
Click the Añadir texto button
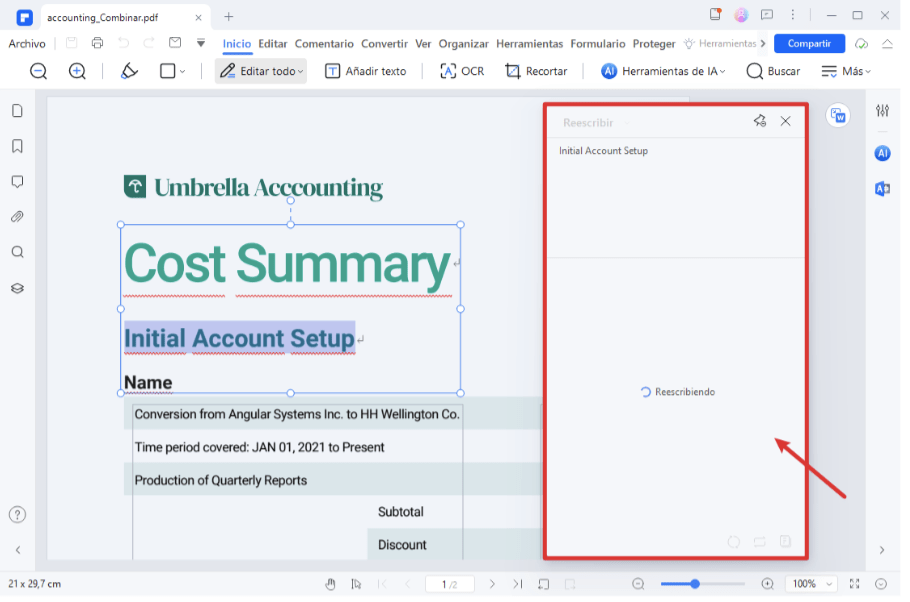point(366,71)
